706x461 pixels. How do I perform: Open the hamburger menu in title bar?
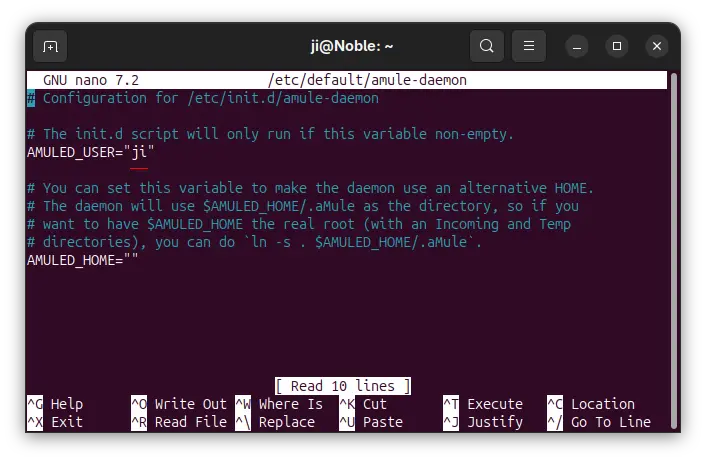(529, 46)
